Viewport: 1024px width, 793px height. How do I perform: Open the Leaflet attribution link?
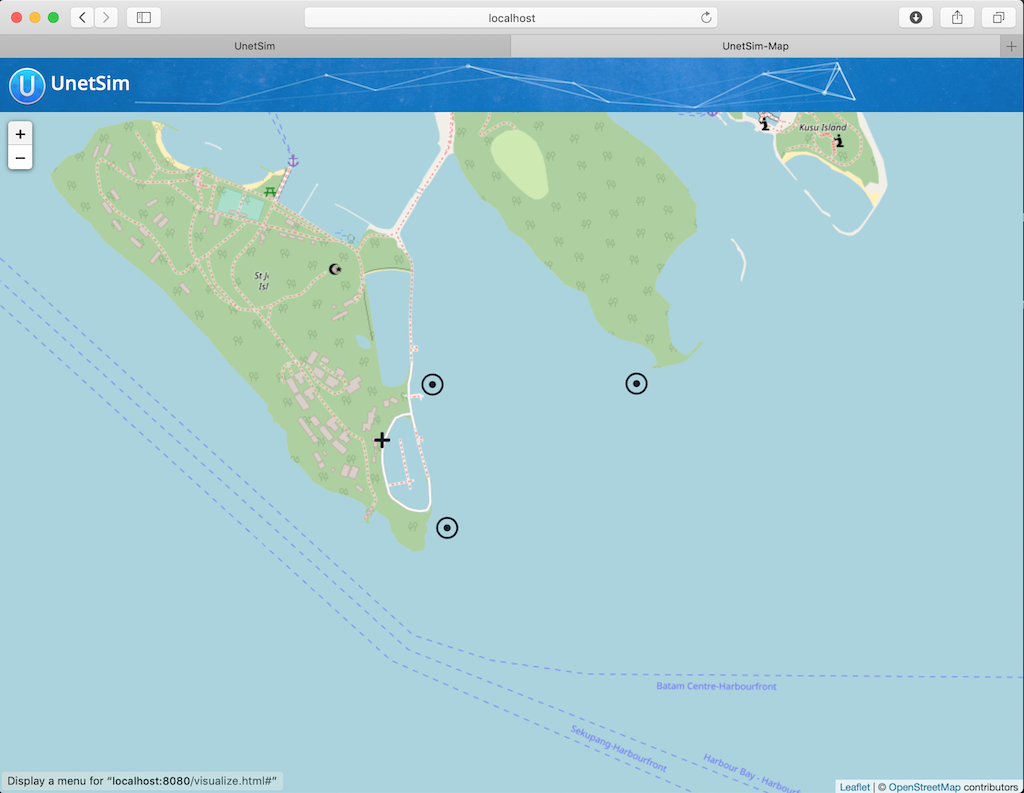click(854, 787)
